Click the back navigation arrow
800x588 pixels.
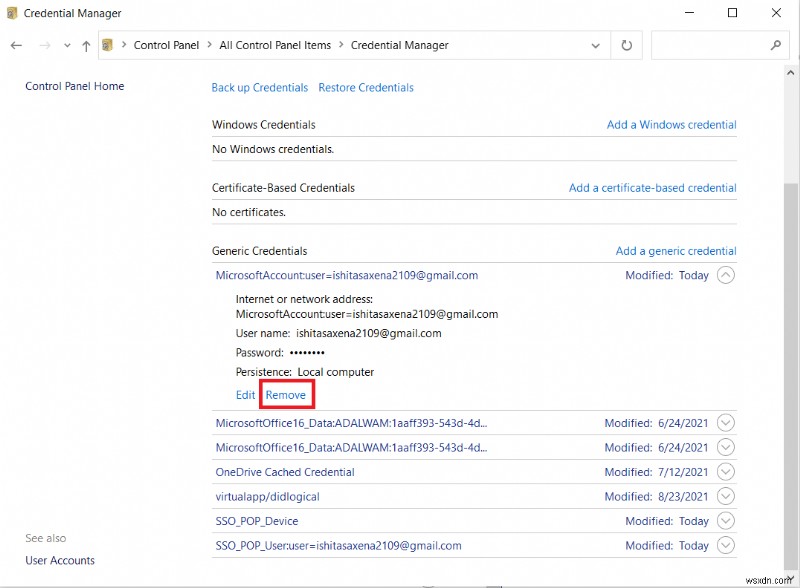pyautogui.click(x=16, y=45)
